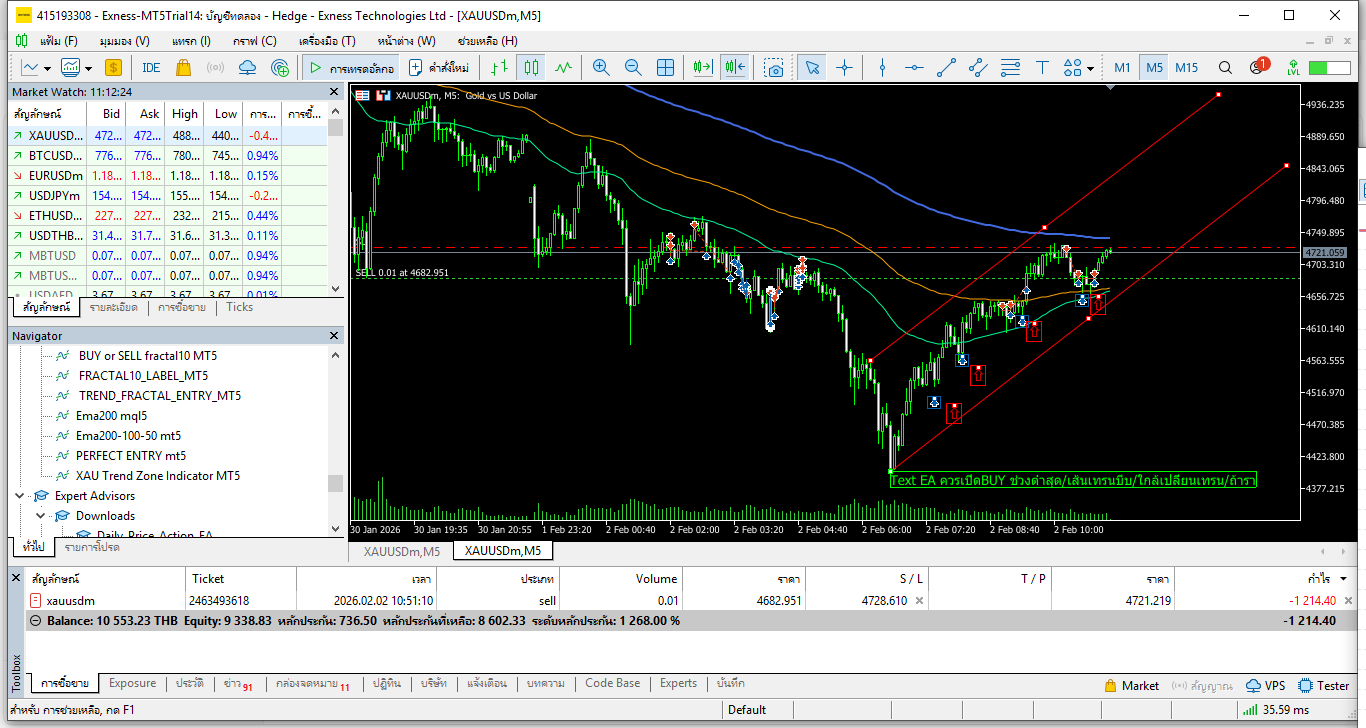Switch chart to bar chart mode
The image size is (1366, 728).
click(501, 67)
